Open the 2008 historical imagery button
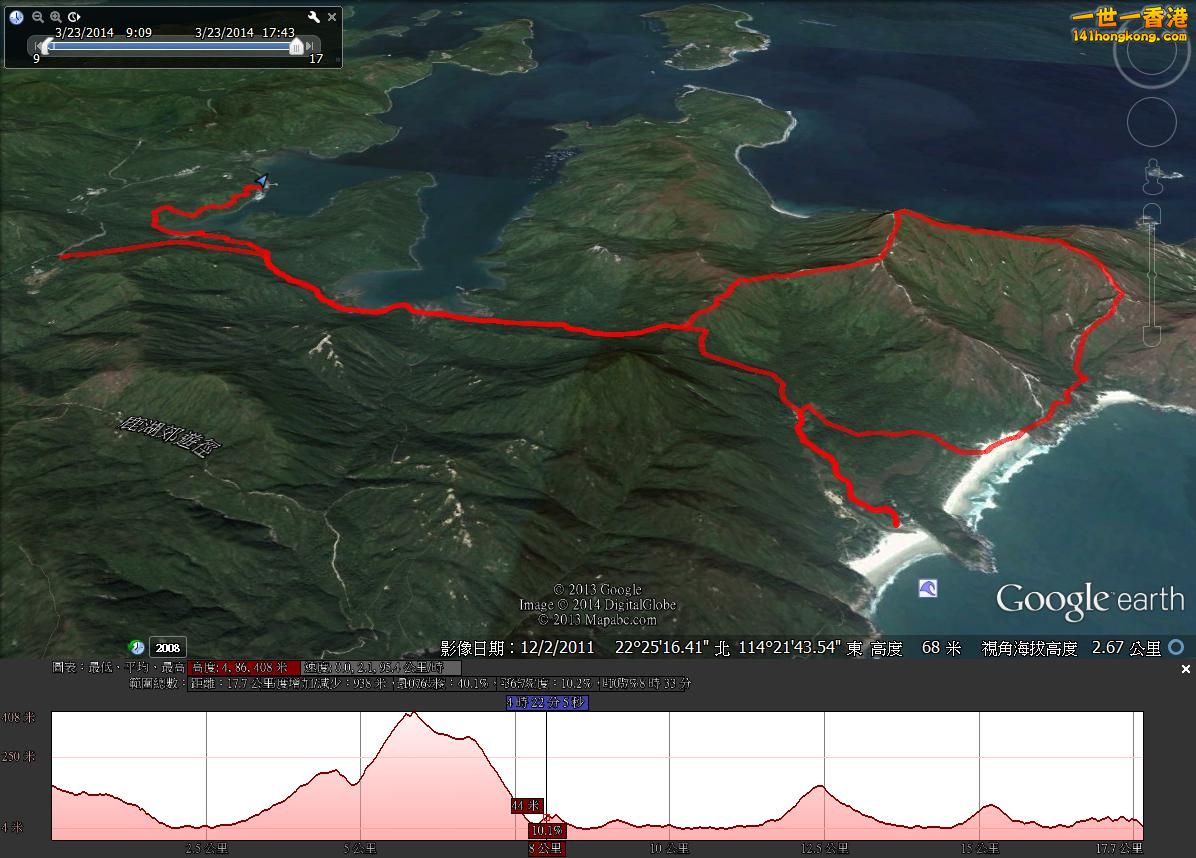The width and height of the screenshot is (1196, 858). (167, 648)
